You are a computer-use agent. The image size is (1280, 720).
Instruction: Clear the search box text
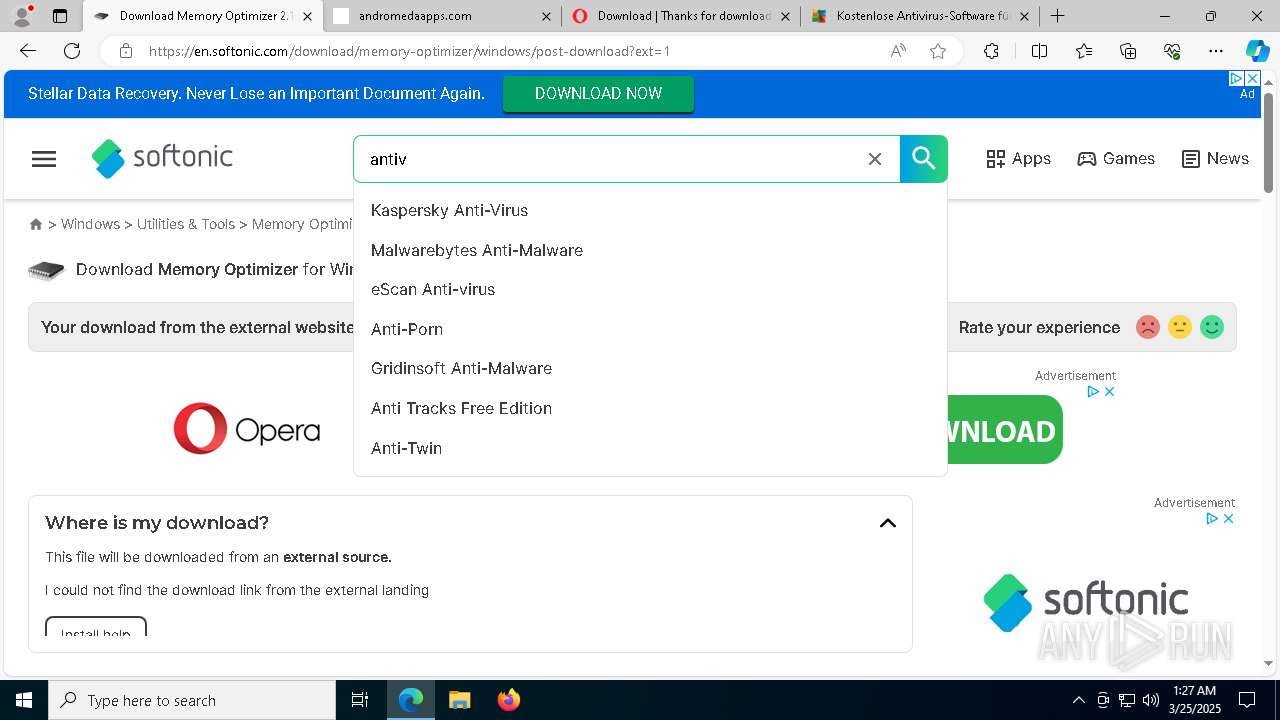point(875,159)
